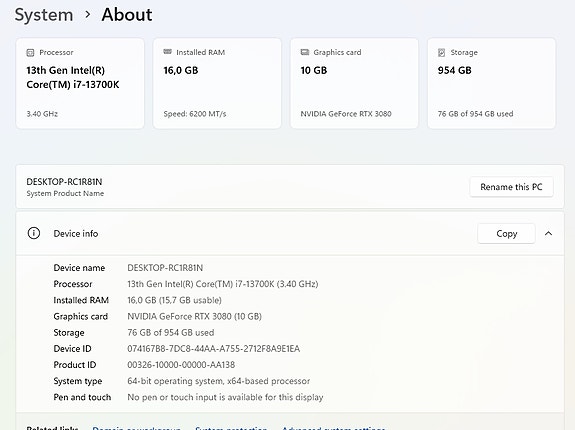
Task: Open the Processor 13th Gen Intel card
Action: [80, 84]
